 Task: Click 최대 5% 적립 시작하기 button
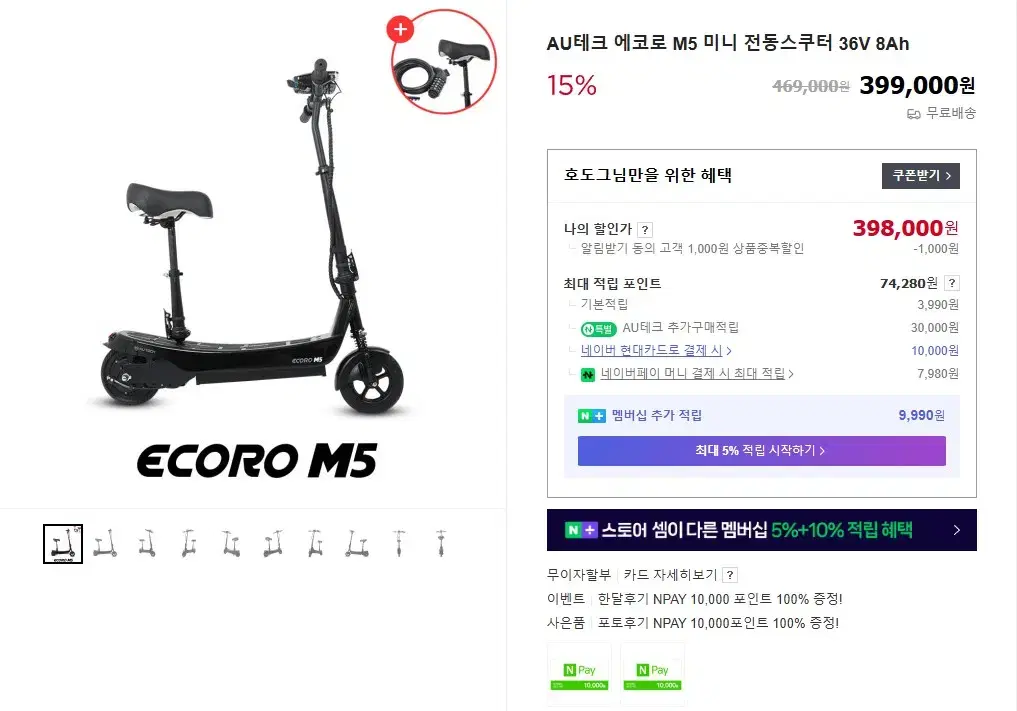[761, 451]
